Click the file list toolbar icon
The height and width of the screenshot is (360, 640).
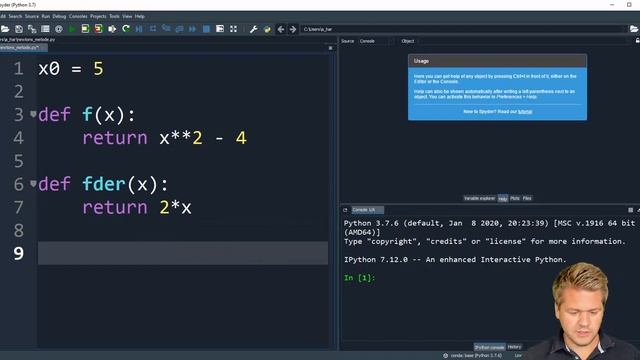45,29
